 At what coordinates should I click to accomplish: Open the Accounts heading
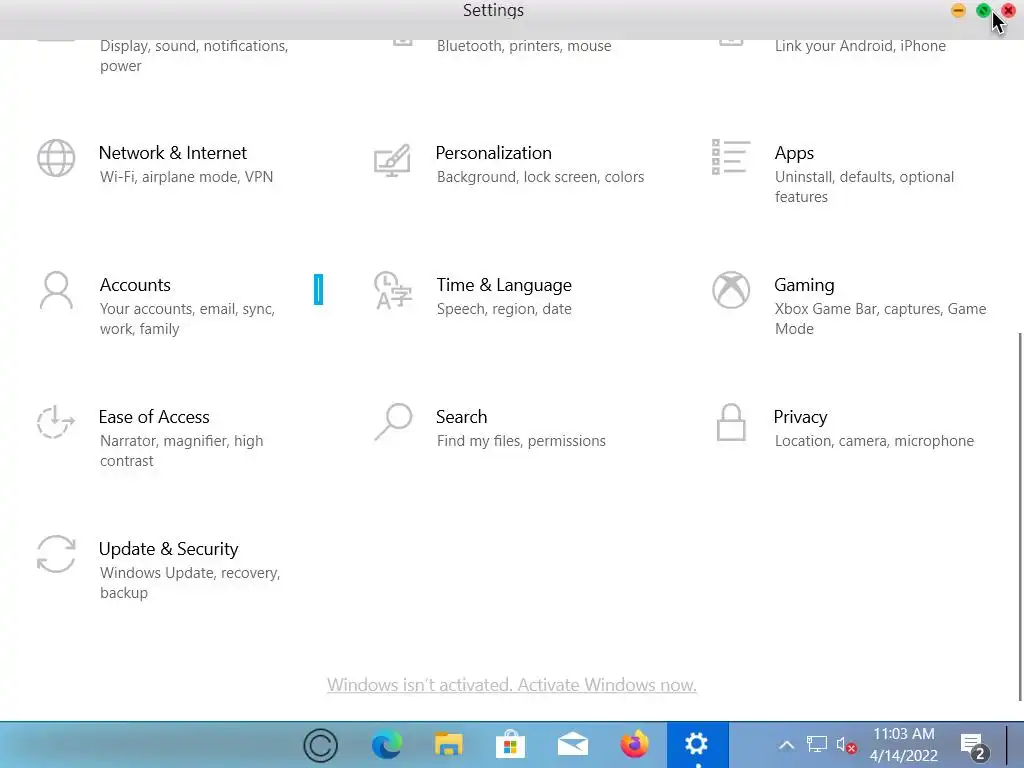click(x=135, y=285)
